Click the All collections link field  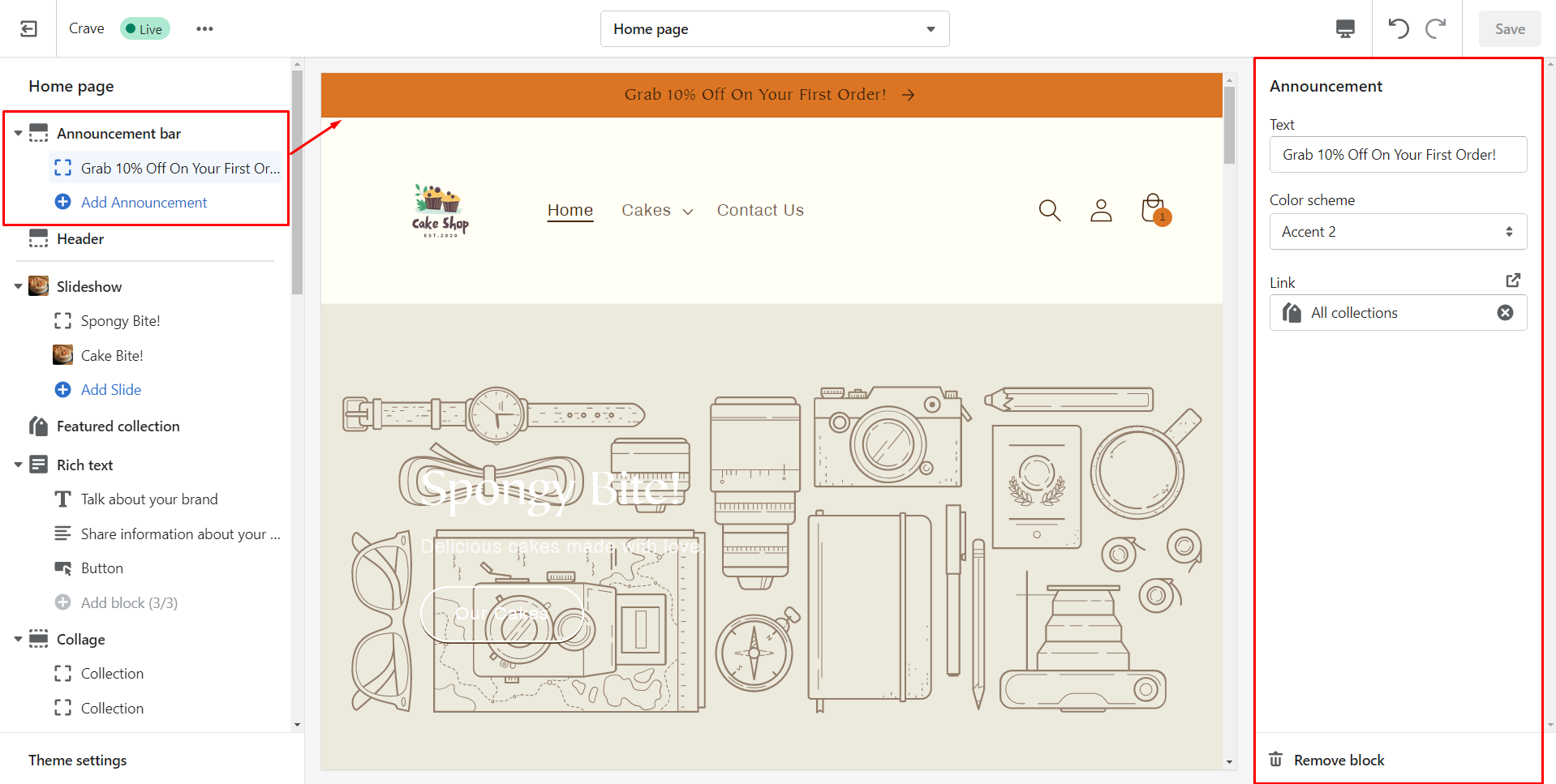(1398, 313)
